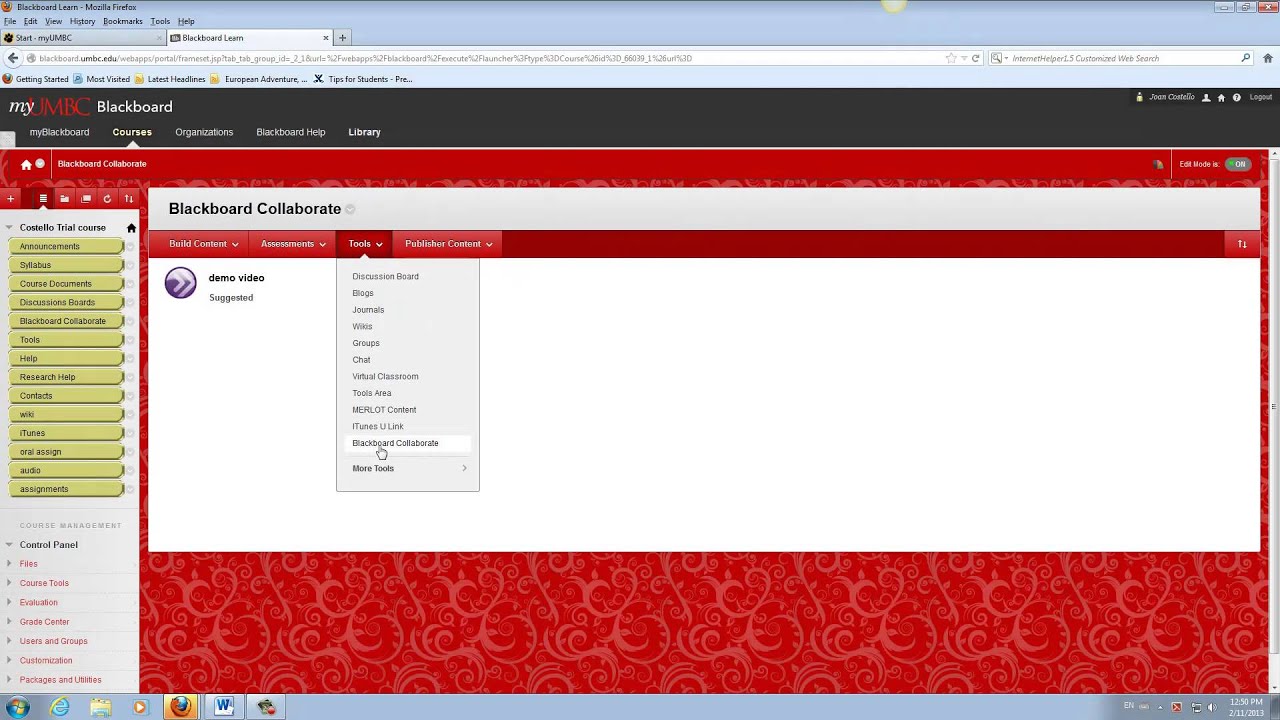Screen dimensions: 1280x720
Task: Open the Course Tools link in Control Panel
Action: [x=44, y=583]
